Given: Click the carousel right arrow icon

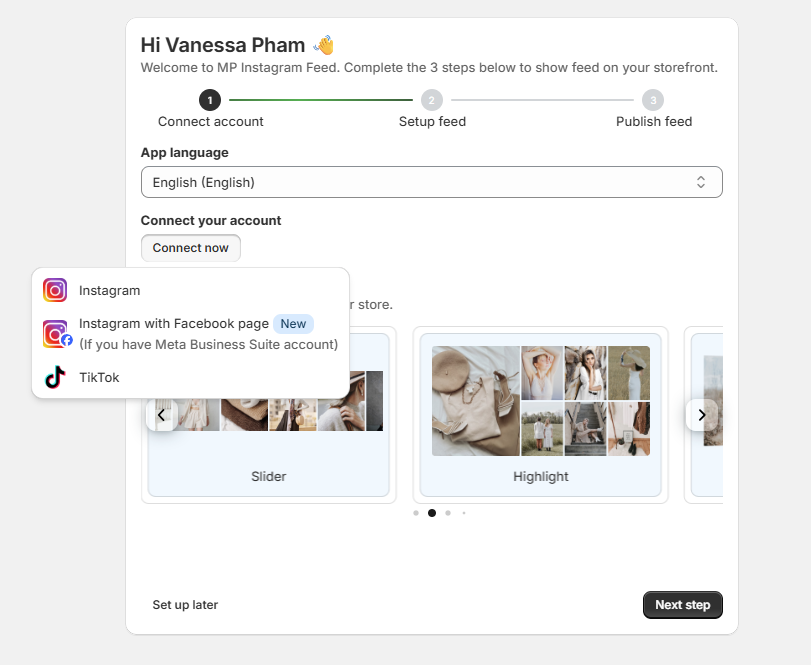Looking at the screenshot, I should point(702,415).
